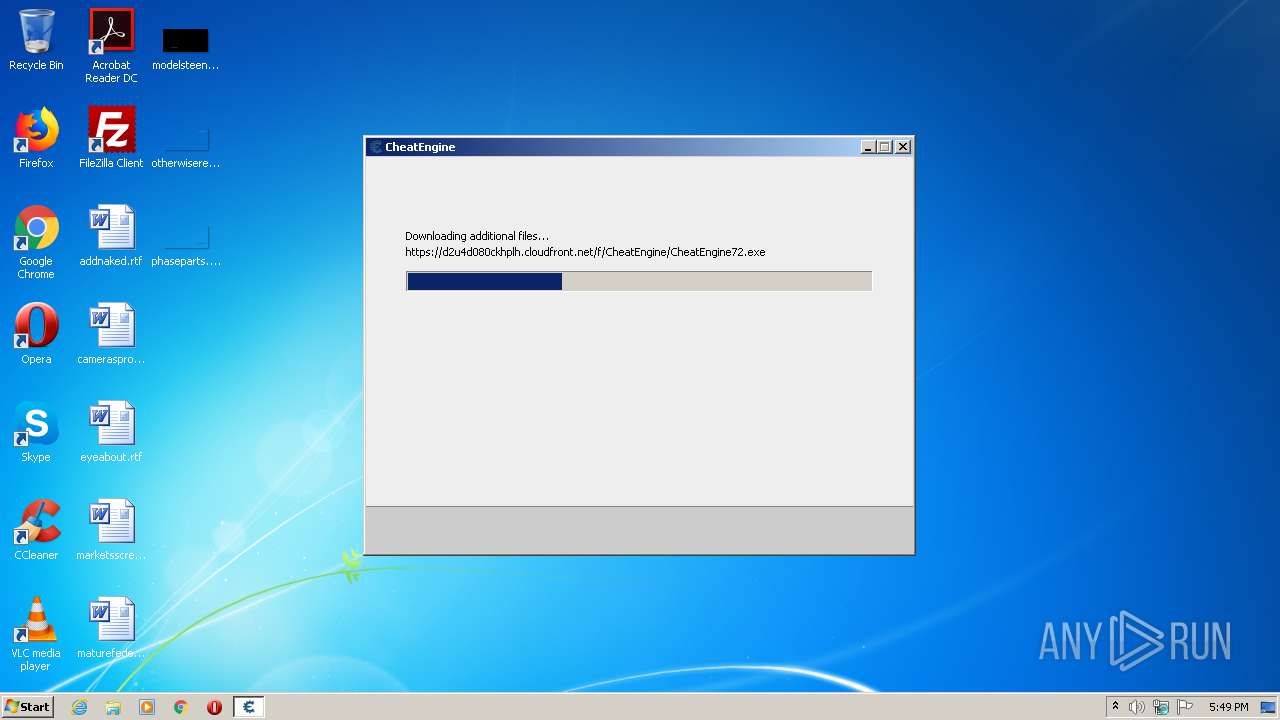Screen dimensions: 1280x720
Task: Open VLC media player shortcut
Action: coord(36,635)
